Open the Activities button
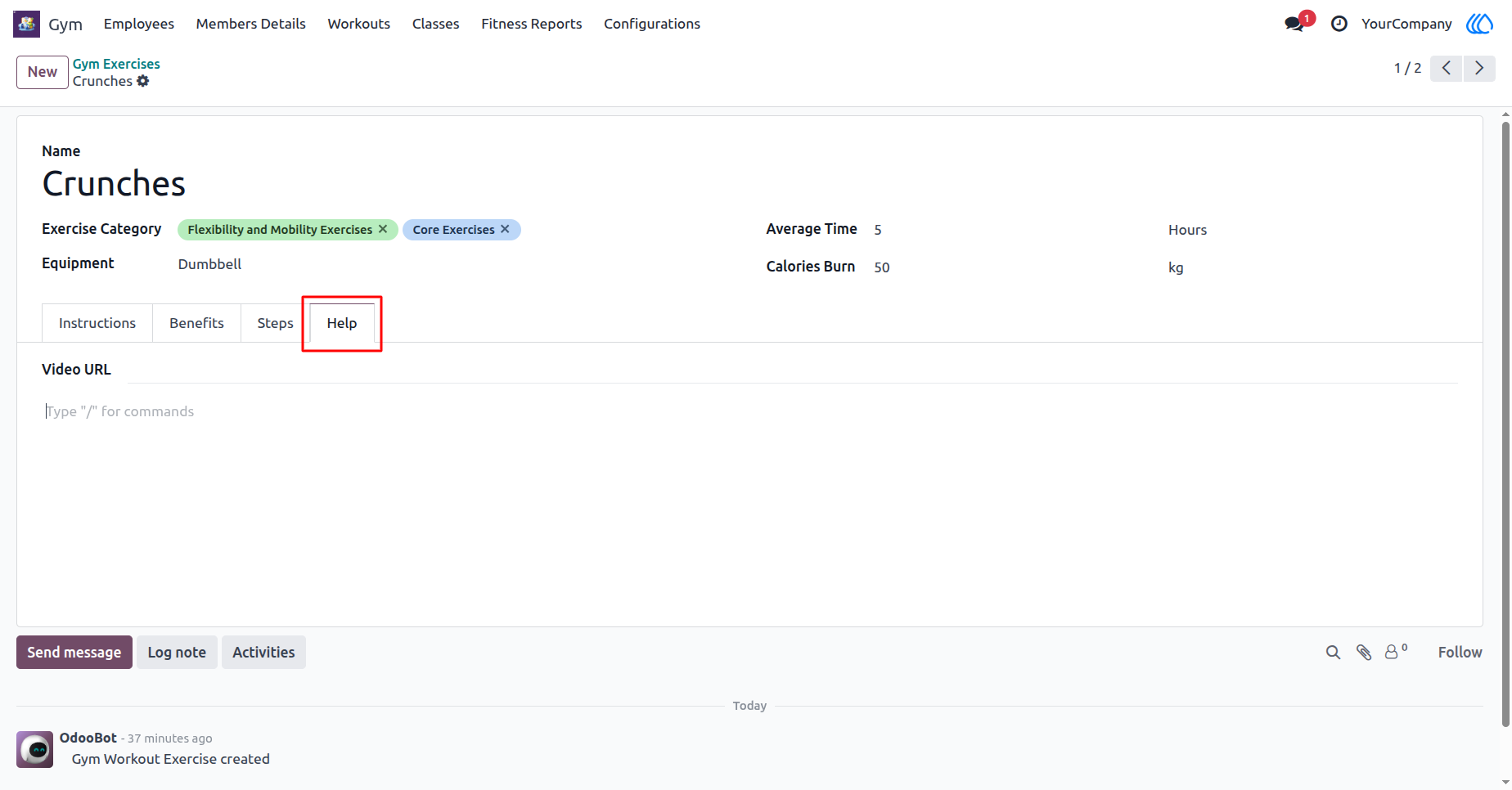1512x790 pixels. click(x=263, y=652)
